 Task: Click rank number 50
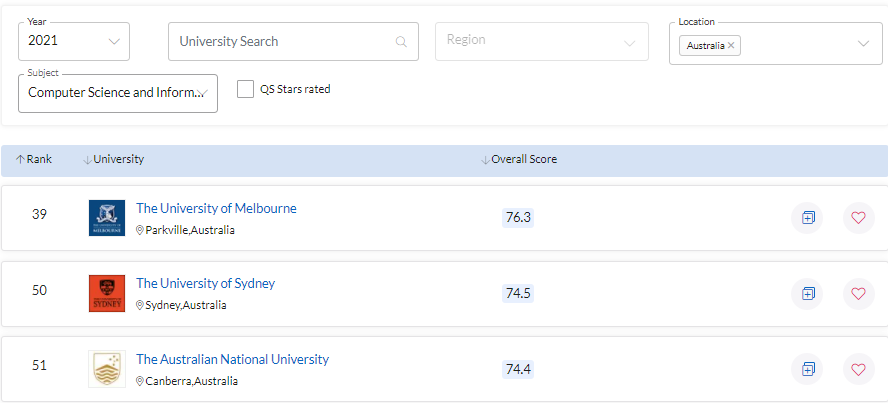pyautogui.click(x=39, y=290)
